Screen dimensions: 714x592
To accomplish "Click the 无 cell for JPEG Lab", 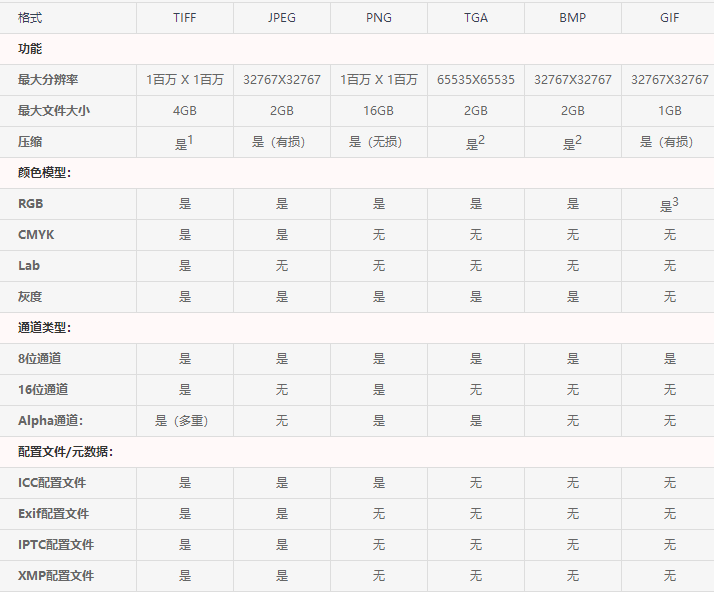I will [281, 265].
